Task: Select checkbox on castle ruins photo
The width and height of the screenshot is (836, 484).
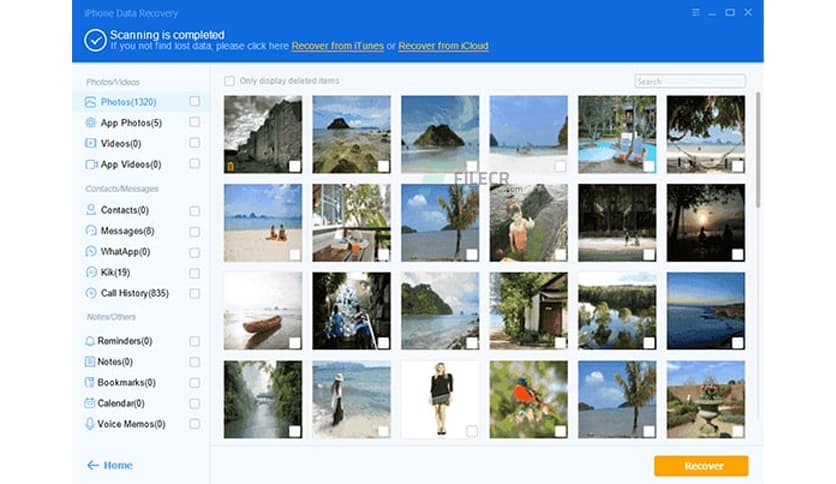Action: click(x=295, y=166)
